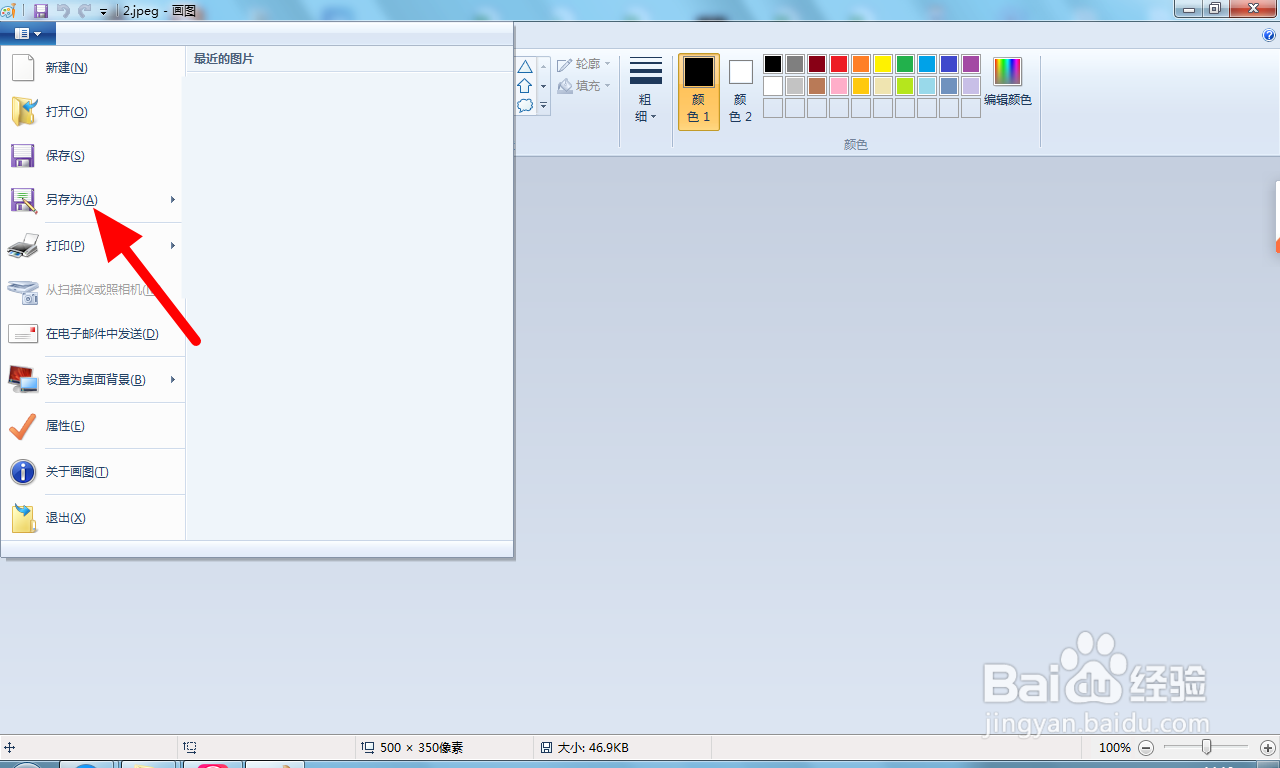Pick the purple swatch
1280x768 pixels.
click(971, 64)
